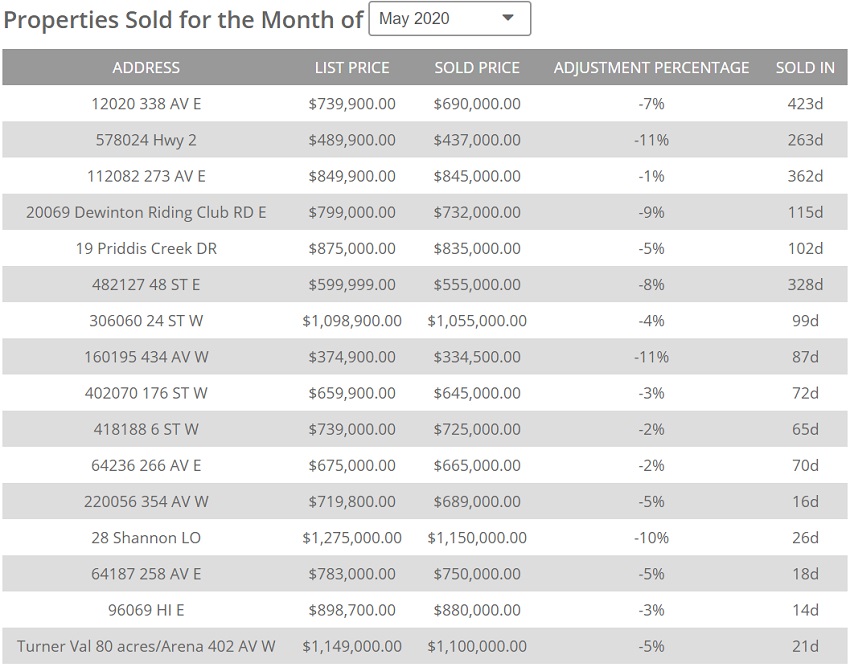Click the ADJUSTMENT PERCENTAGE column header
This screenshot has height=667, width=850.
click(x=651, y=68)
